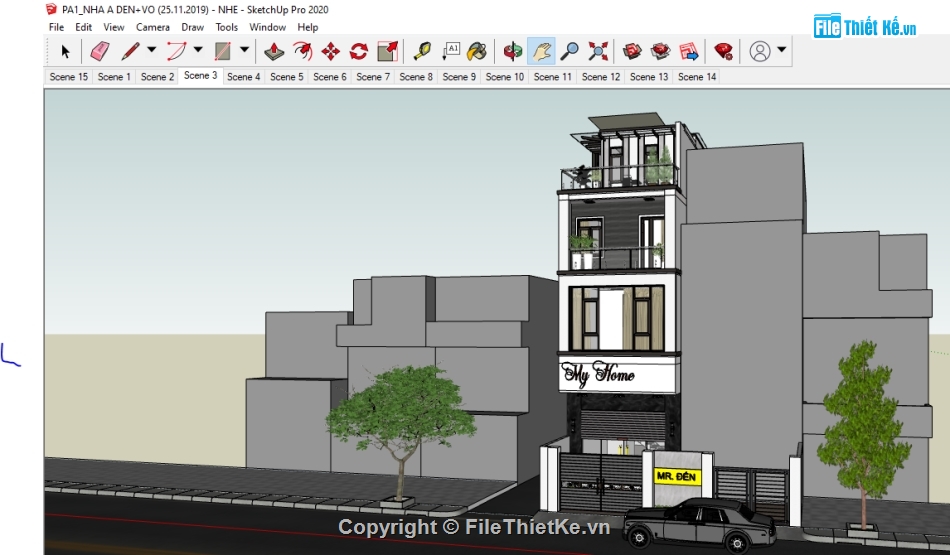This screenshot has height=555, width=950.
Task: Choose the Offset tool
Action: [302, 52]
